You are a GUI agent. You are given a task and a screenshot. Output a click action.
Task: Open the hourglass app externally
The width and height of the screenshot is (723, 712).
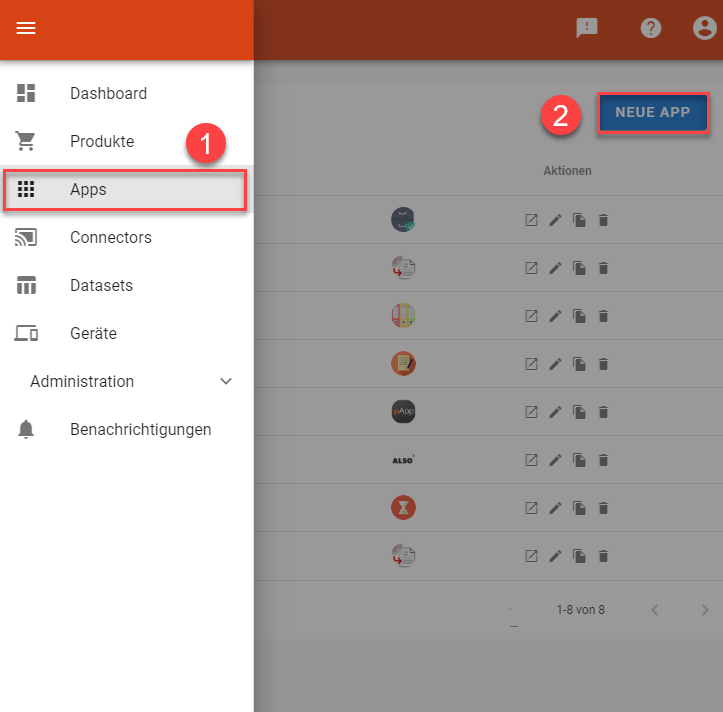click(531, 508)
